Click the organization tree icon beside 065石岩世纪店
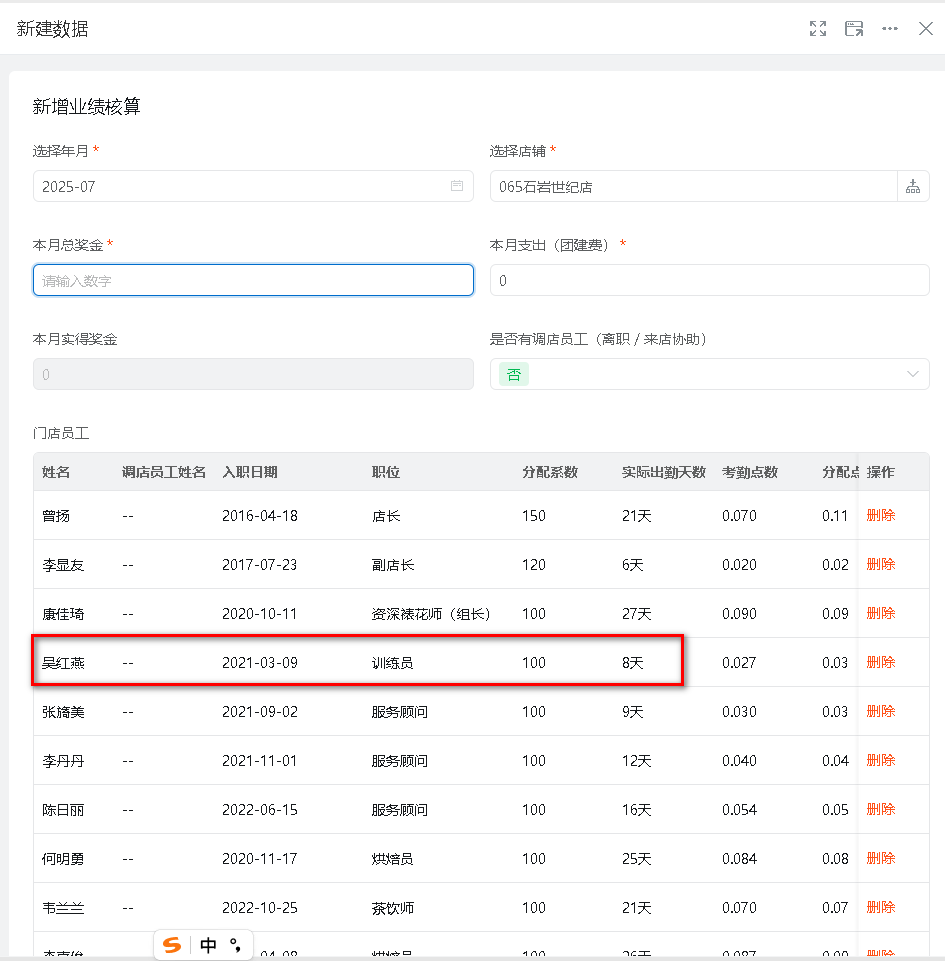This screenshot has width=945, height=961. [x=913, y=186]
